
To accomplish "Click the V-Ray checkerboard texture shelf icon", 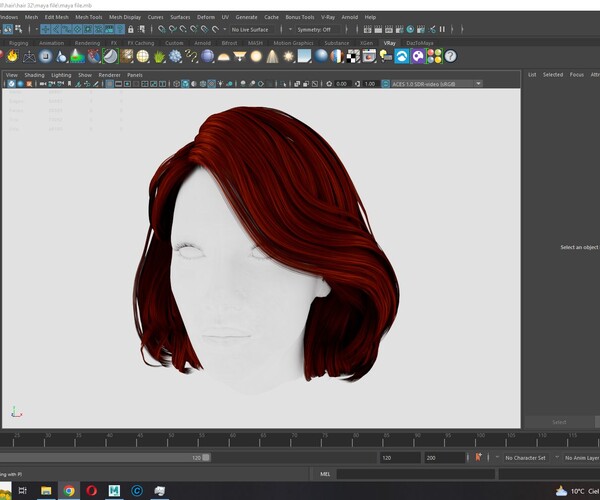I will (353, 56).
